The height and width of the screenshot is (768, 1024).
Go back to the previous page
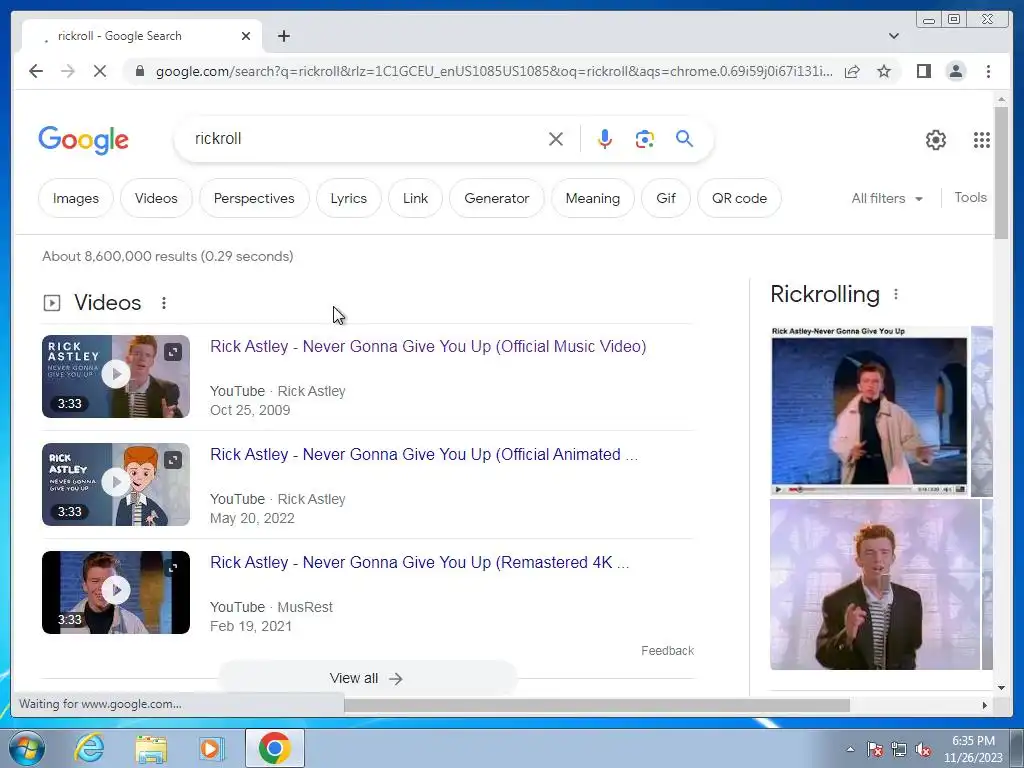[x=36, y=71]
